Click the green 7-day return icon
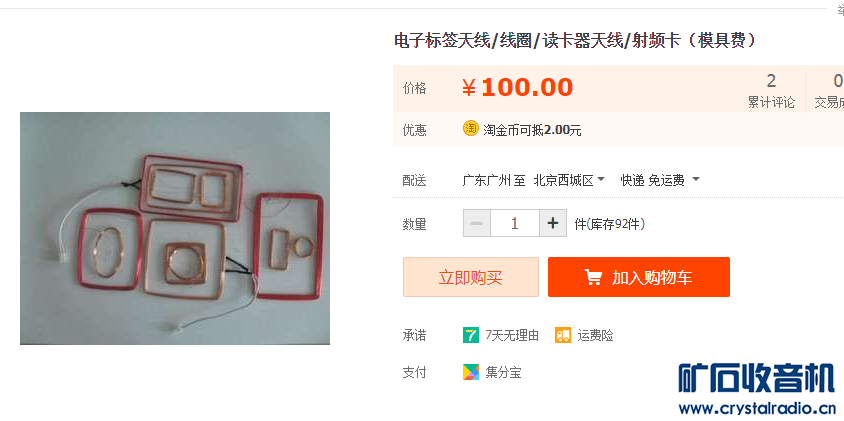Image resolution: width=844 pixels, height=421 pixels. click(470, 335)
